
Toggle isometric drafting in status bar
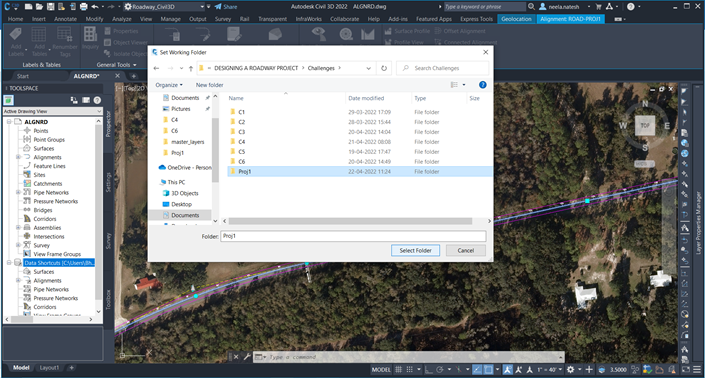[x=459, y=369]
